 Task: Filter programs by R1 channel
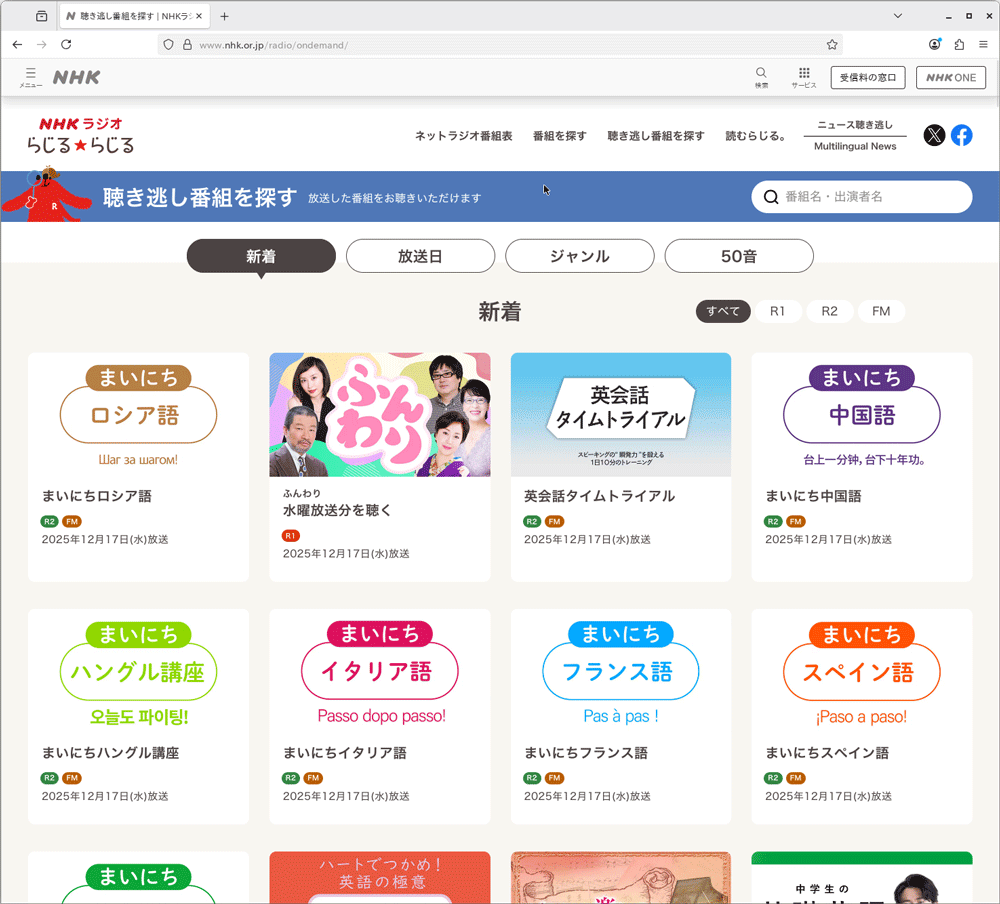coord(778,311)
